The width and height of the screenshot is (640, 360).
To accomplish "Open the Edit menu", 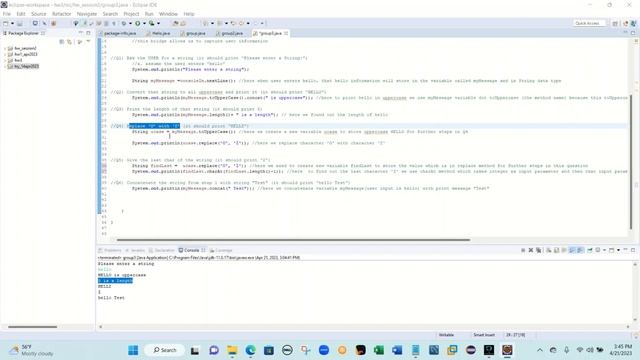I will 21,14.
